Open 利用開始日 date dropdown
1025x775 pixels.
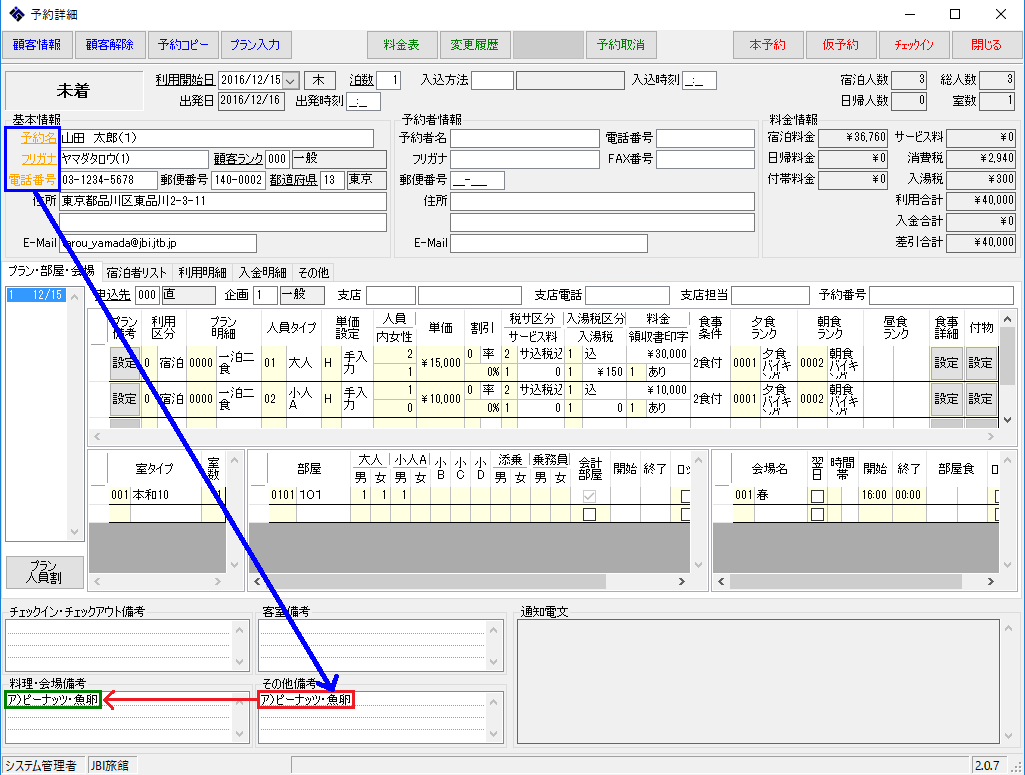pyautogui.click(x=291, y=80)
